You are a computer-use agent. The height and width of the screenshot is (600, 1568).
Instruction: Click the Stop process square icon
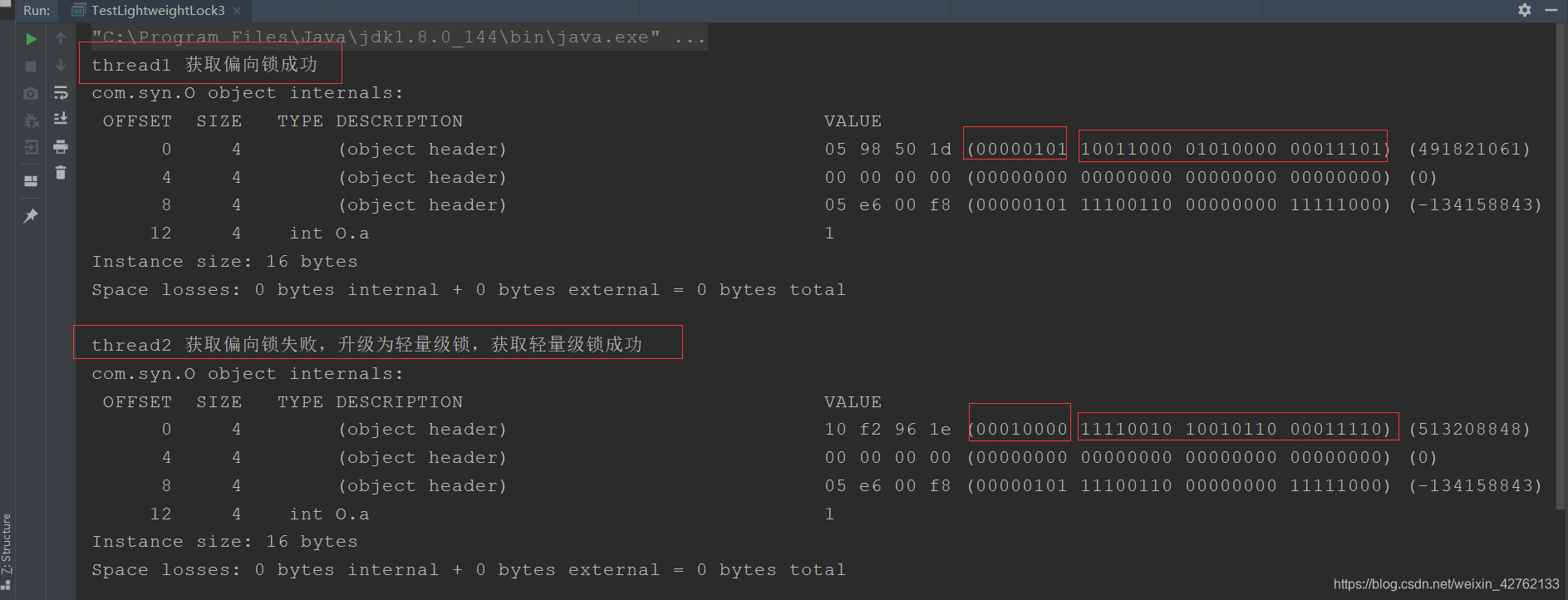pyautogui.click(x=31, y=66)
